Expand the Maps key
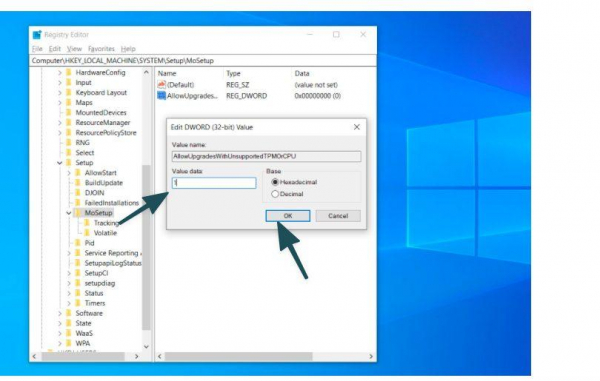Screen dimensions: 600x381 point(60,103)
